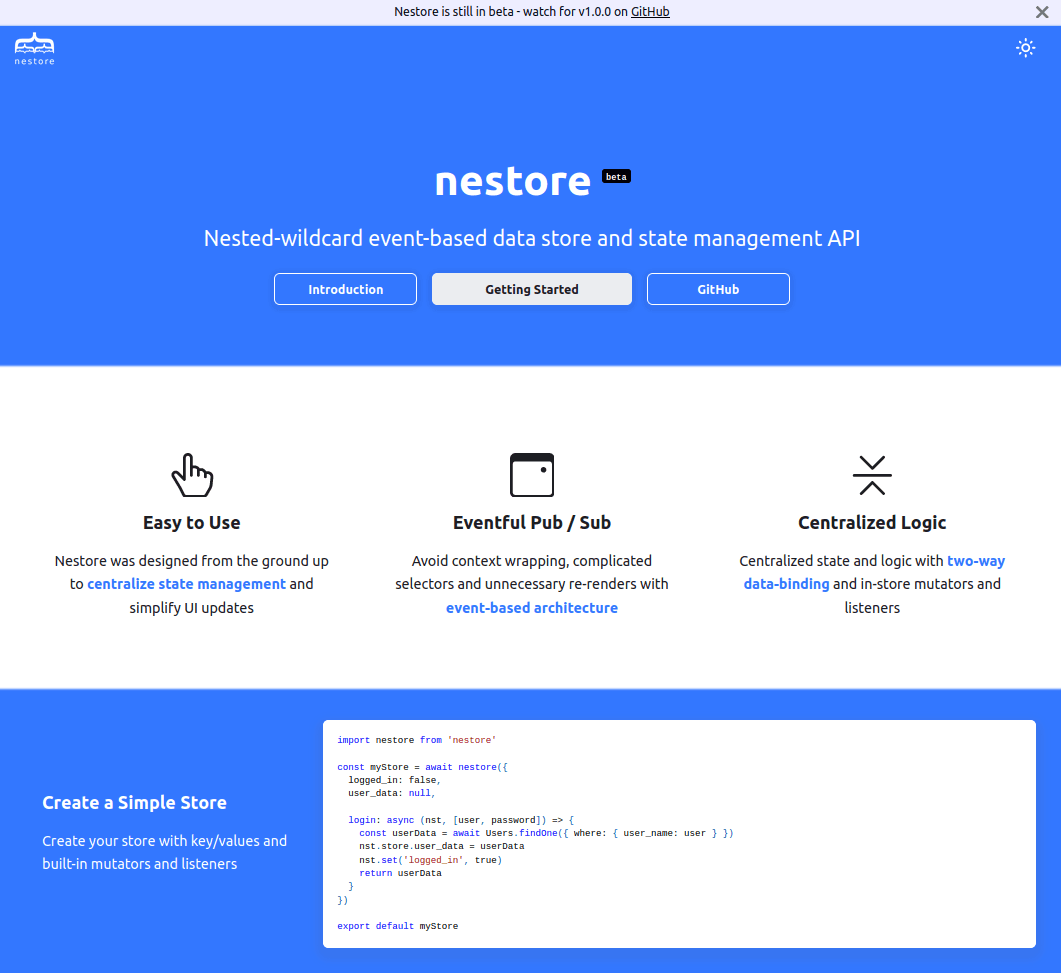
Task: Click the Create a Simple Store heading
Action: coord(134,803)
